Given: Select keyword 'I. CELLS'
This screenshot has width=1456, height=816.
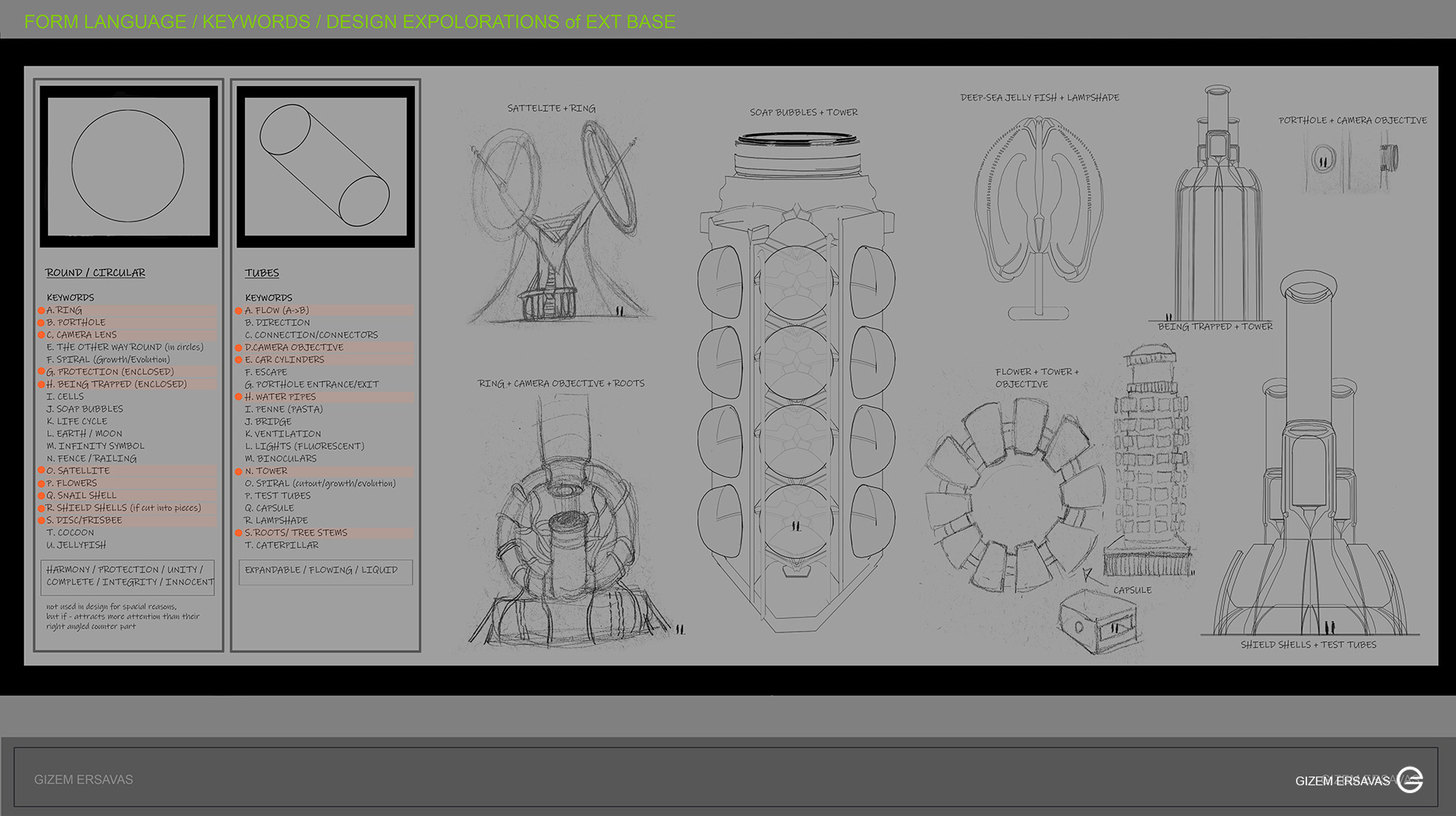Looking at the screenshot, I should 65,397.
